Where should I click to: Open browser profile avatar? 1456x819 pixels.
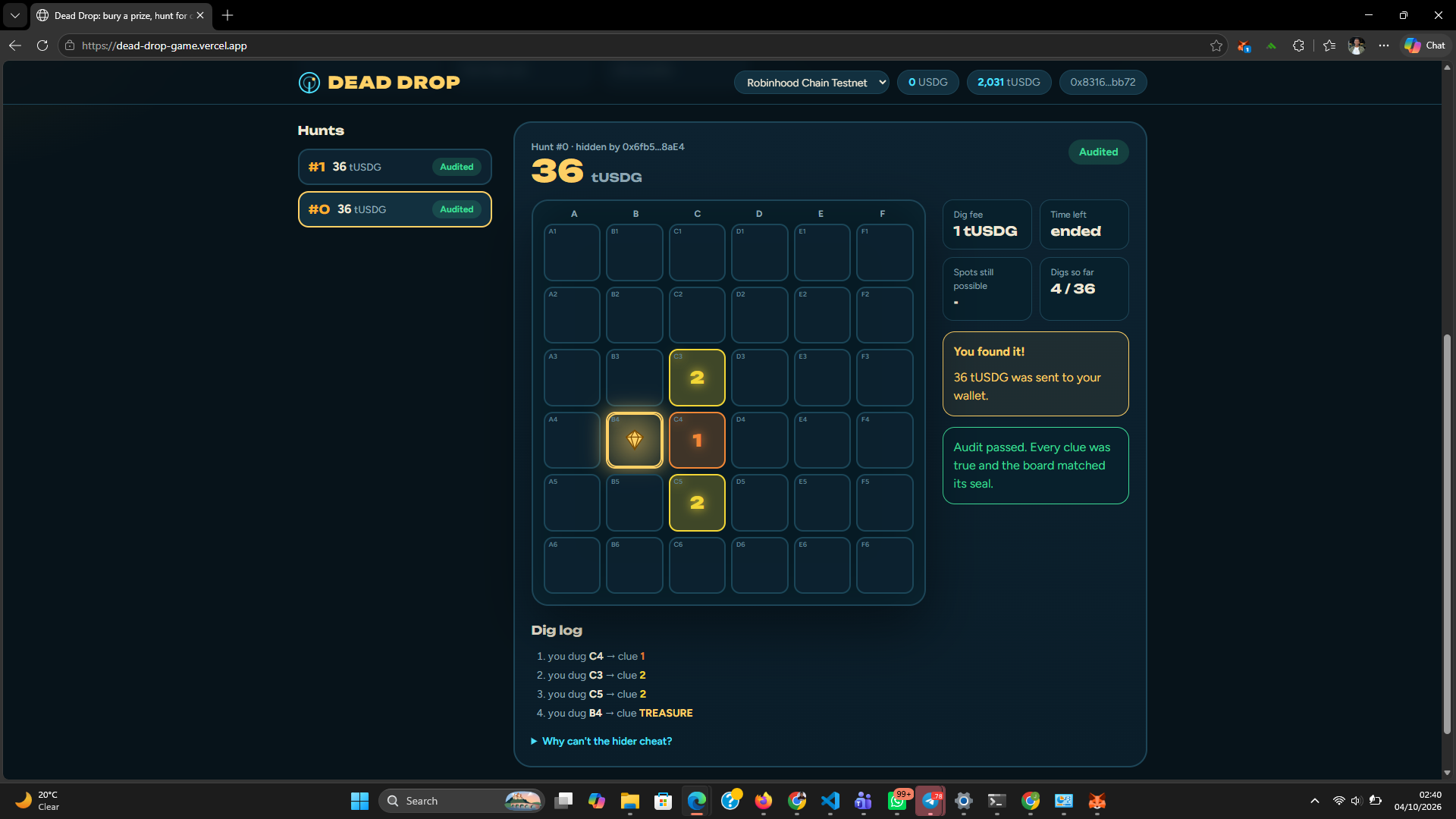tap(1357, 45)
